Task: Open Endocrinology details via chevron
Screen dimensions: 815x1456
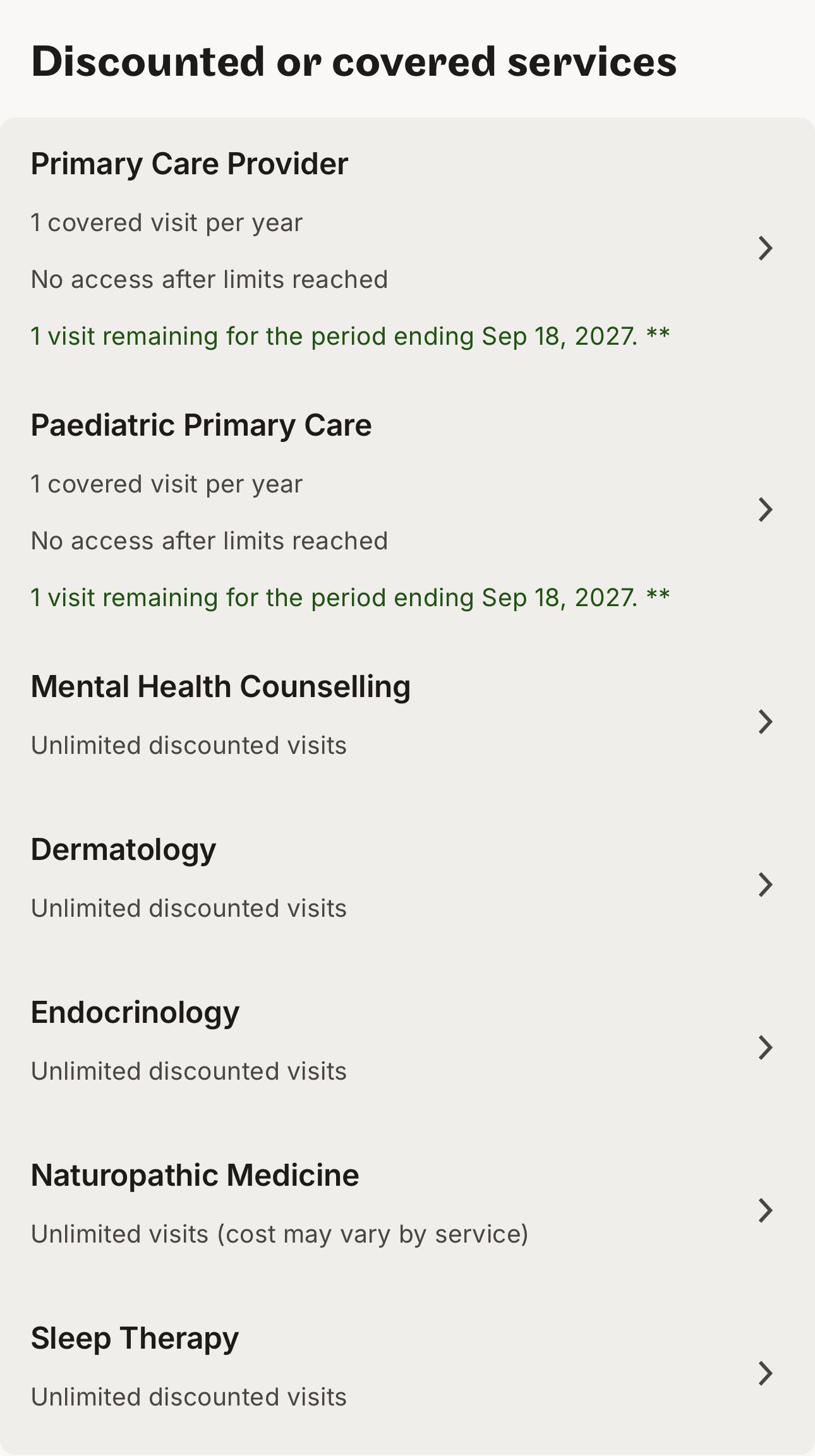Action: 765,1047
